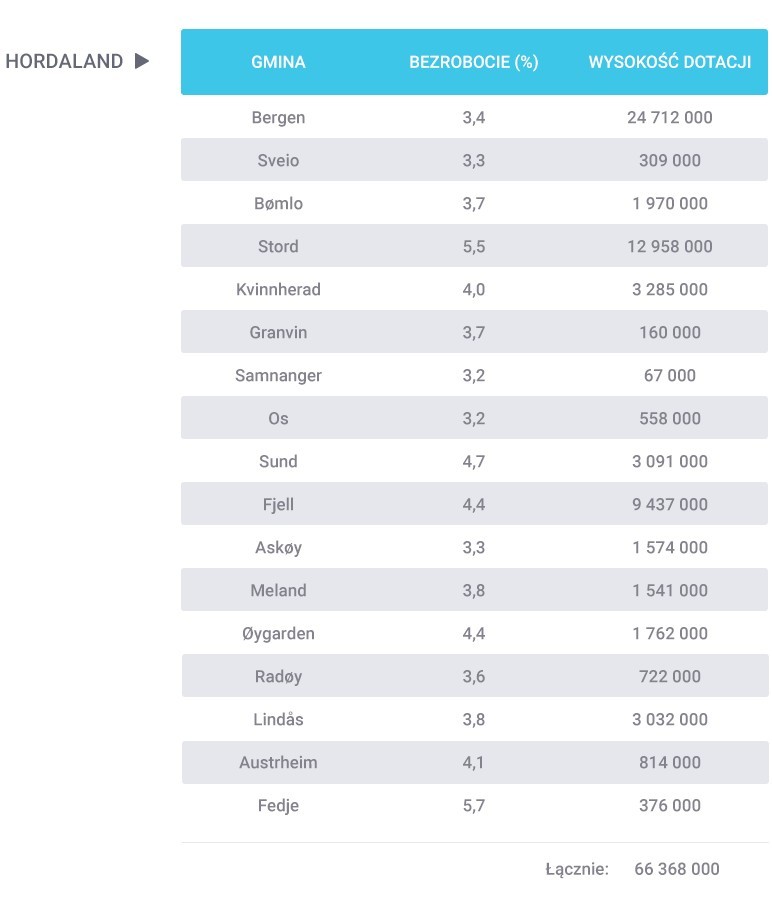
Task: Click the Sveio row name
Action: click(278, 160)
